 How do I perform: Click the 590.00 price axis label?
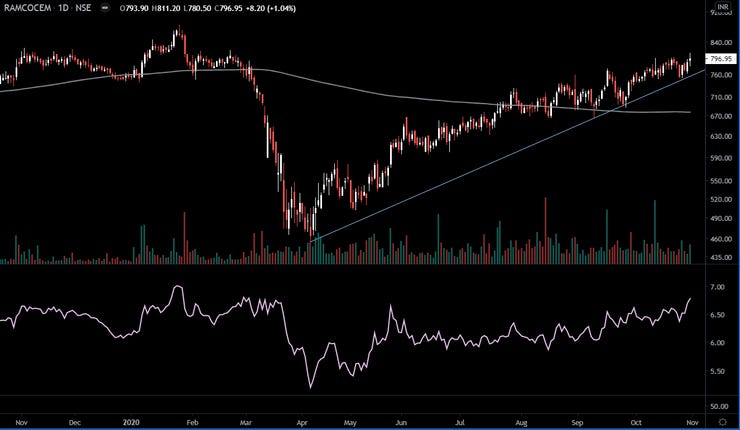tap(721, 158)
